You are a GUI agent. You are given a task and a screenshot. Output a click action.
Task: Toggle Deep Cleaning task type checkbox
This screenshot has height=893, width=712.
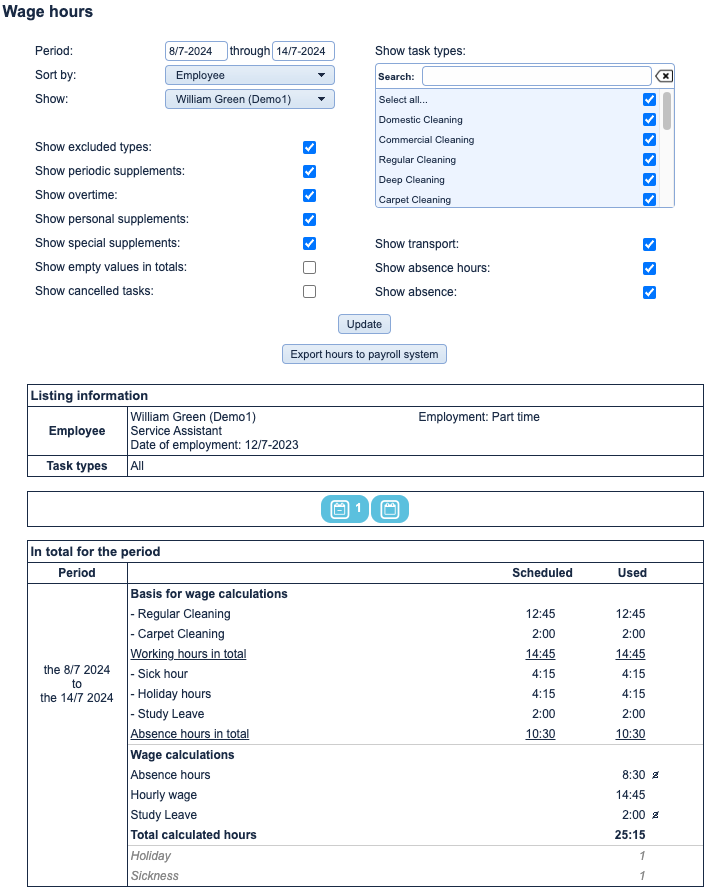pos(649,179)
